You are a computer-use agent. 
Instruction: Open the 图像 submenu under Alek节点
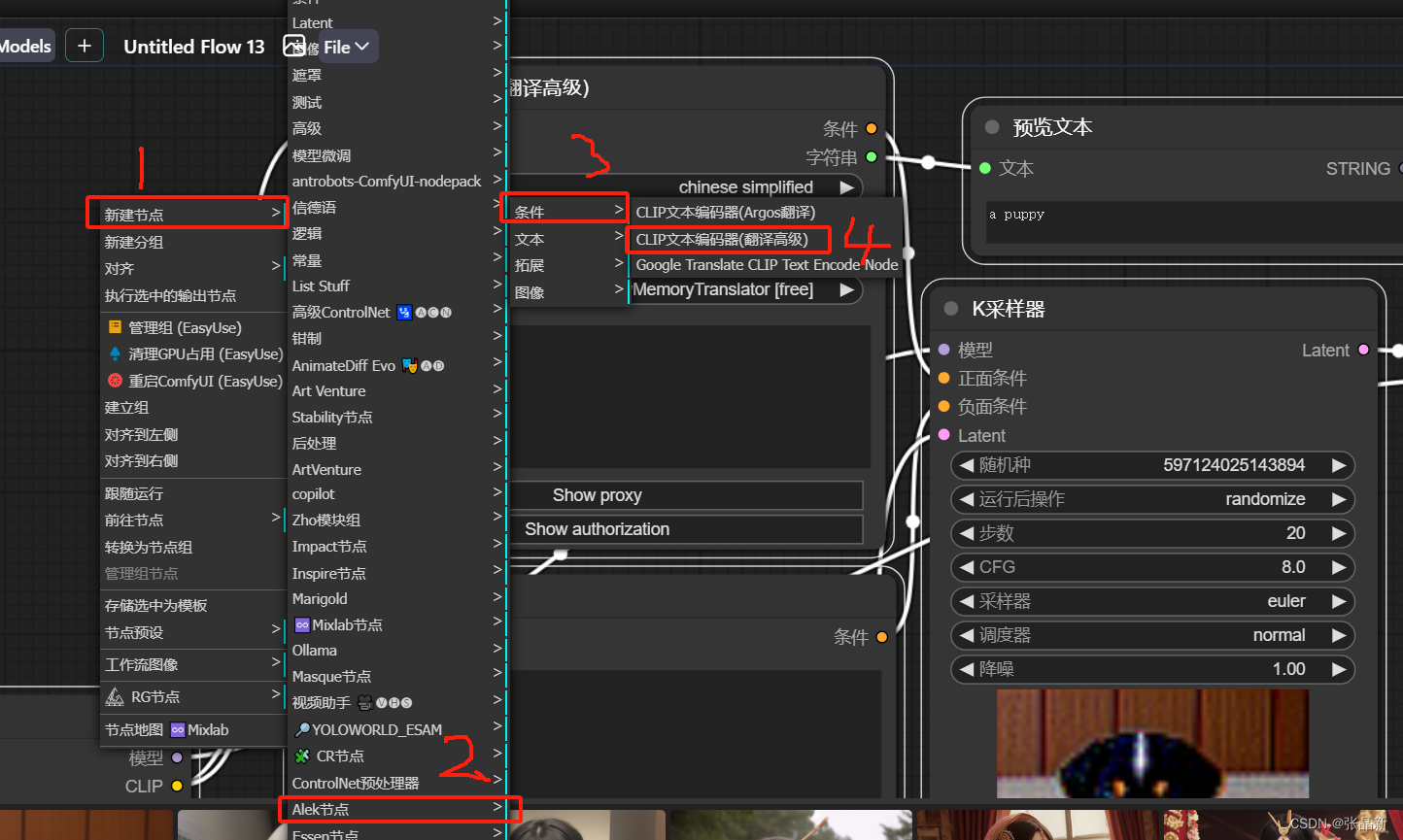point(567,292)
